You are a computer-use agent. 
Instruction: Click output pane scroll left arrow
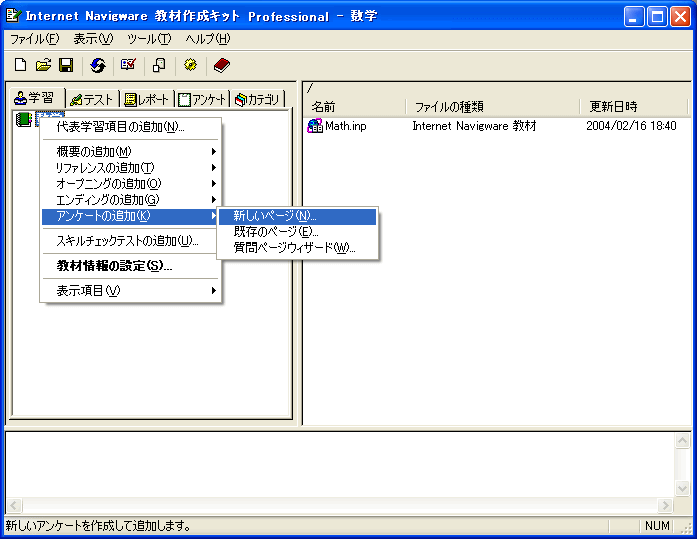point(14,505)
